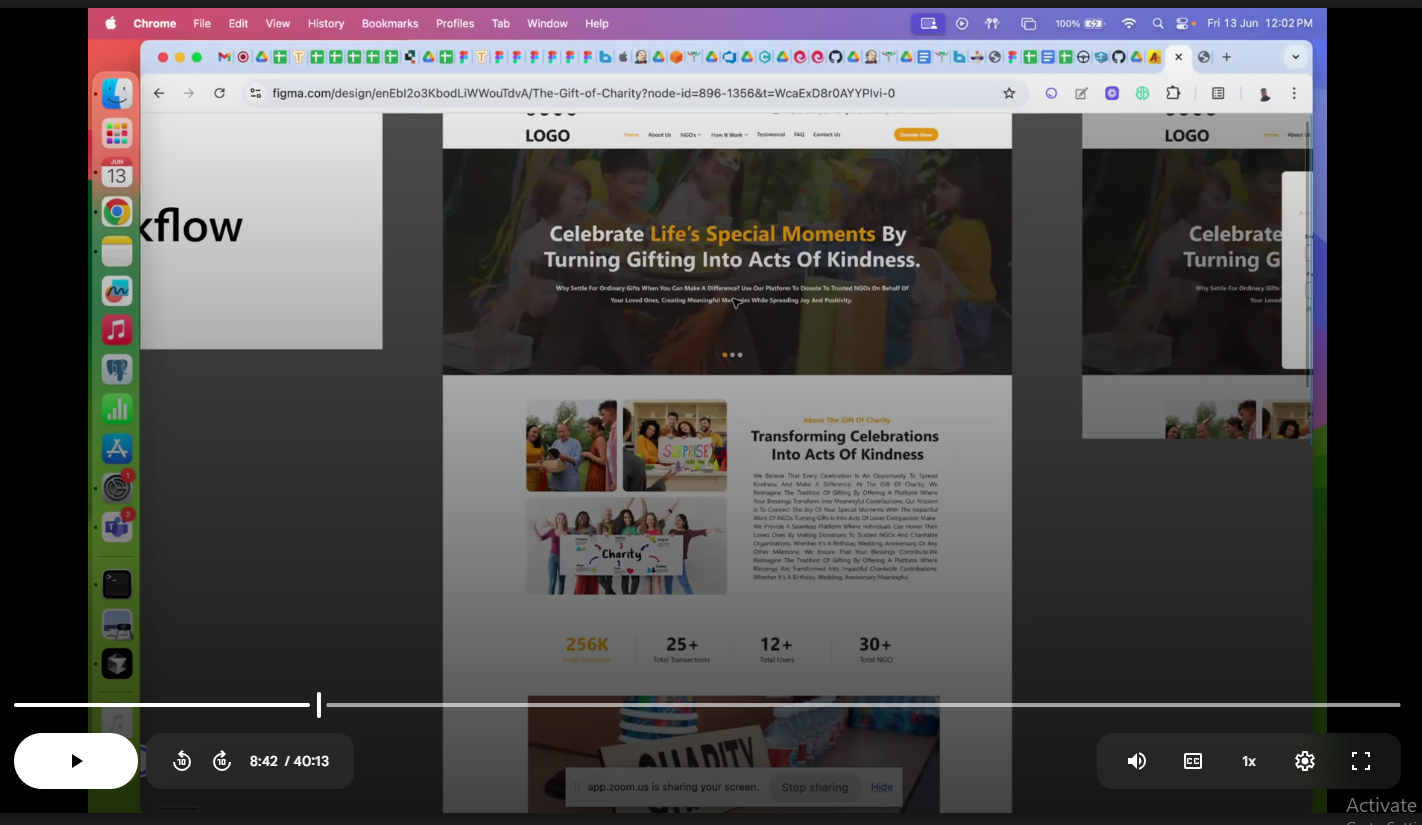
Task: Reload the Figma page
Action: coord(219,93)
